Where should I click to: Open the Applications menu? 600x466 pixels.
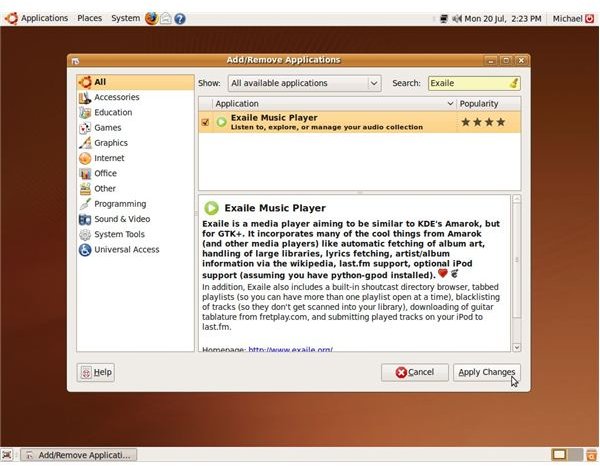(x=44, y=18)
